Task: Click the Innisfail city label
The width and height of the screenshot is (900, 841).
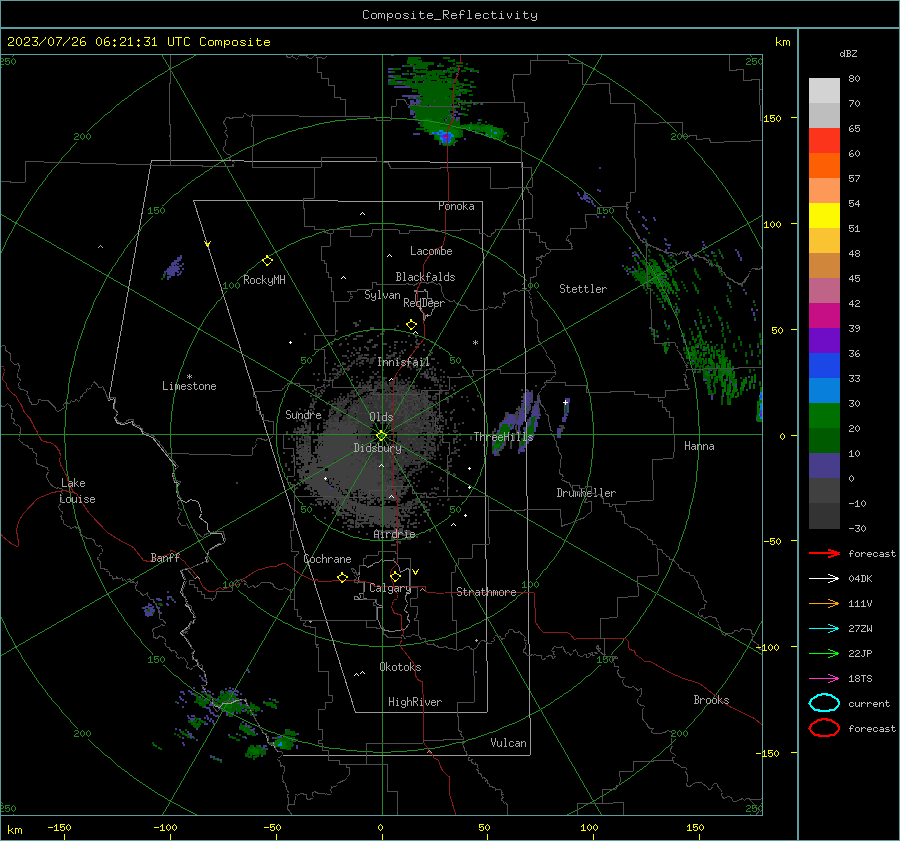Action: pyautogui.click(x=404, y=362)
